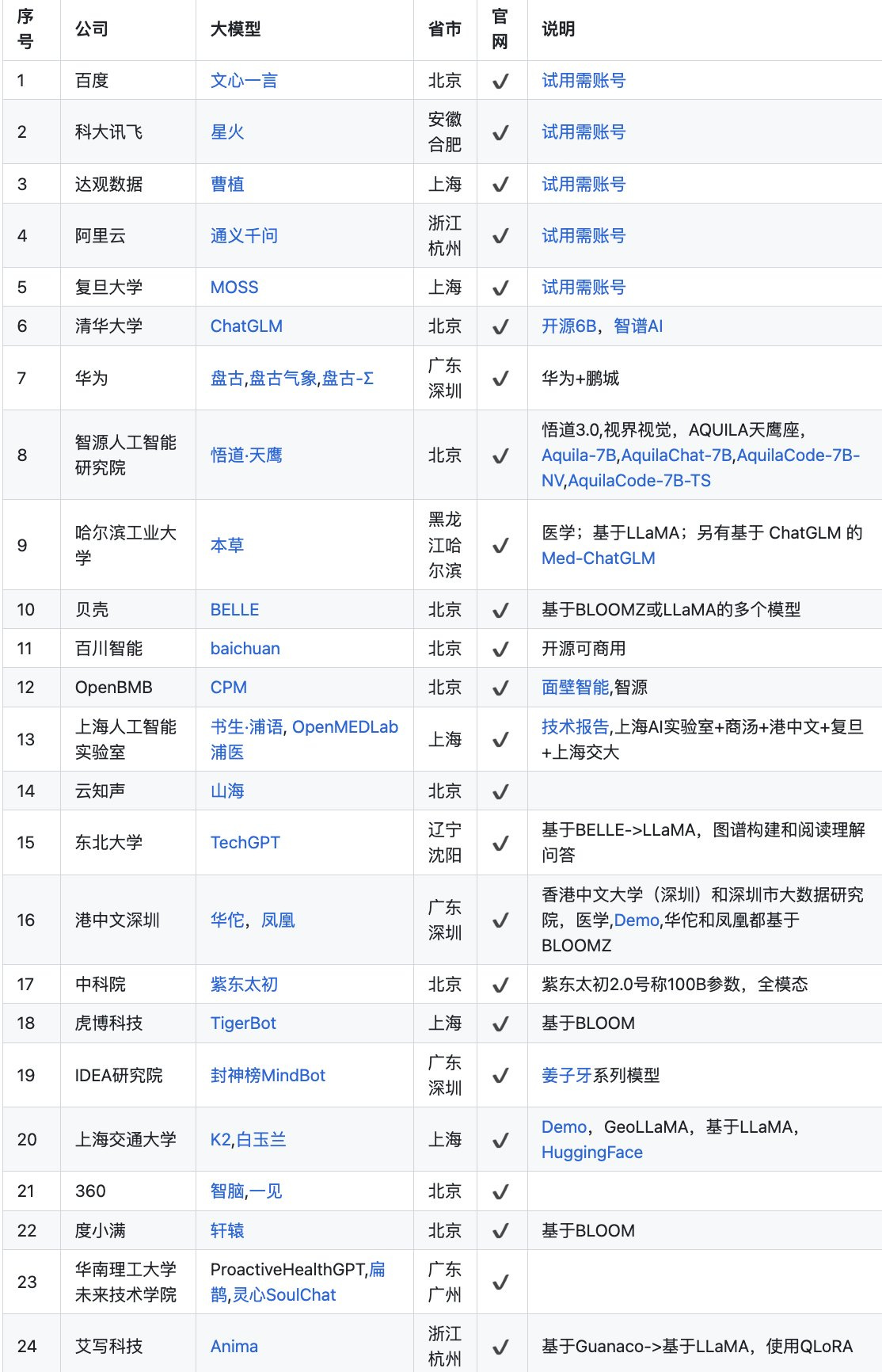Open the 盘古-Σ link

coord(348,379)
